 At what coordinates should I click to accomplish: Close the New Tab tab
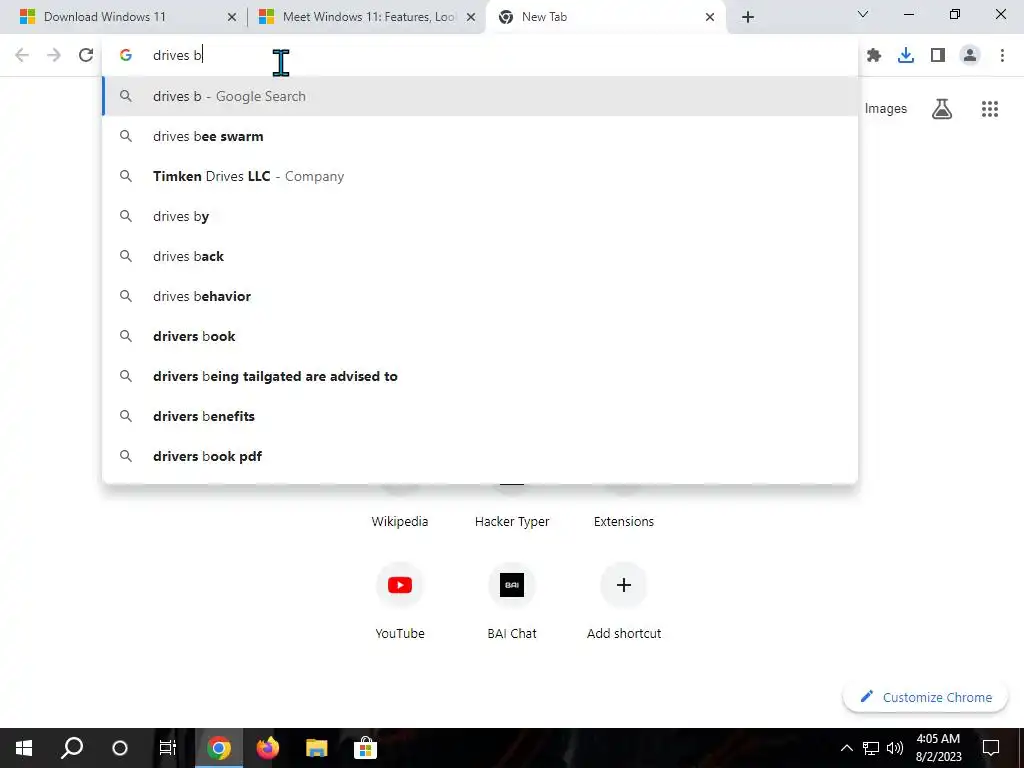tap(710, 17)
